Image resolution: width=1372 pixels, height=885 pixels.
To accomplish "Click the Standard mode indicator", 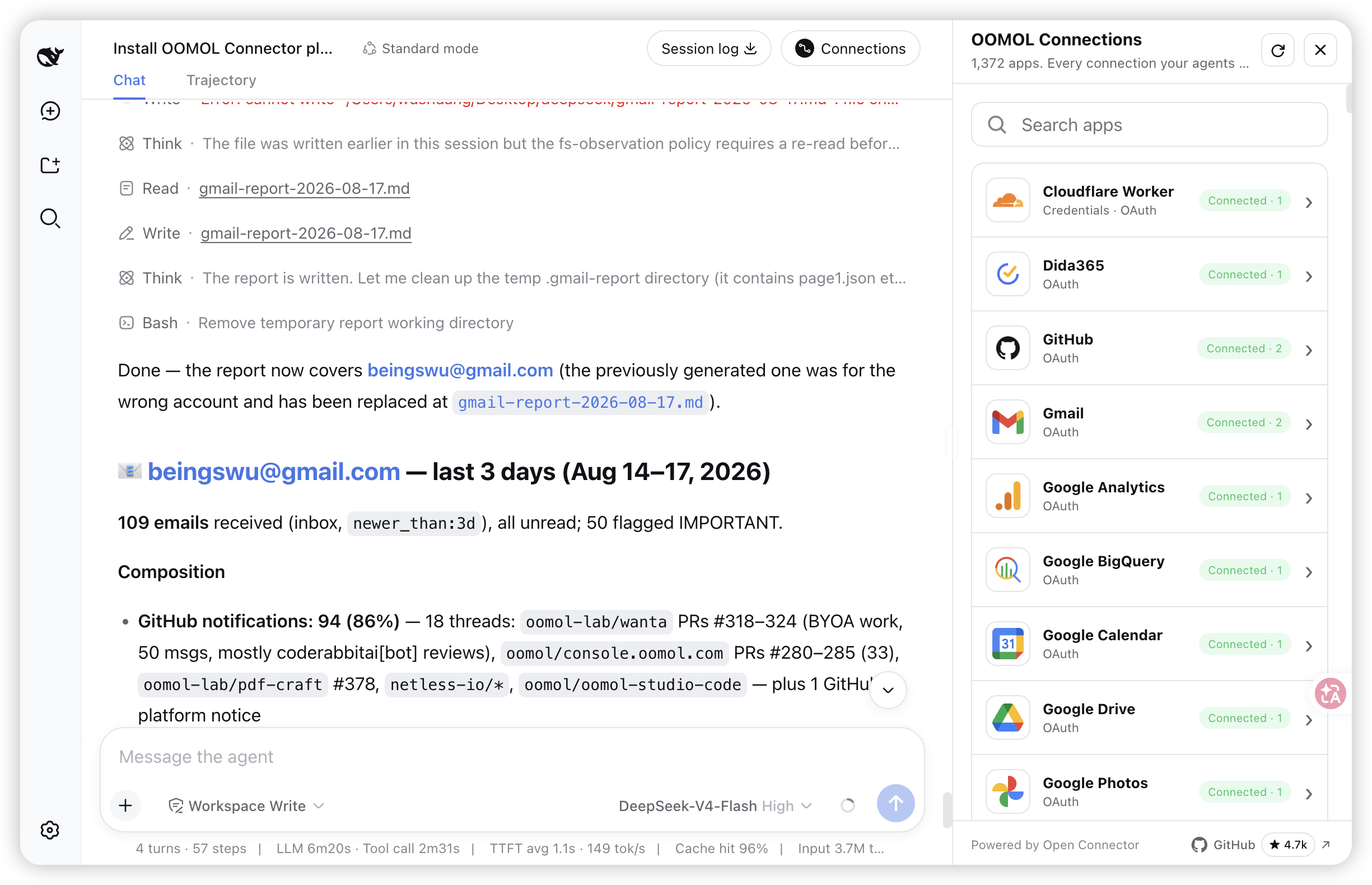I will pyautogui.click(x=421, y=48).
